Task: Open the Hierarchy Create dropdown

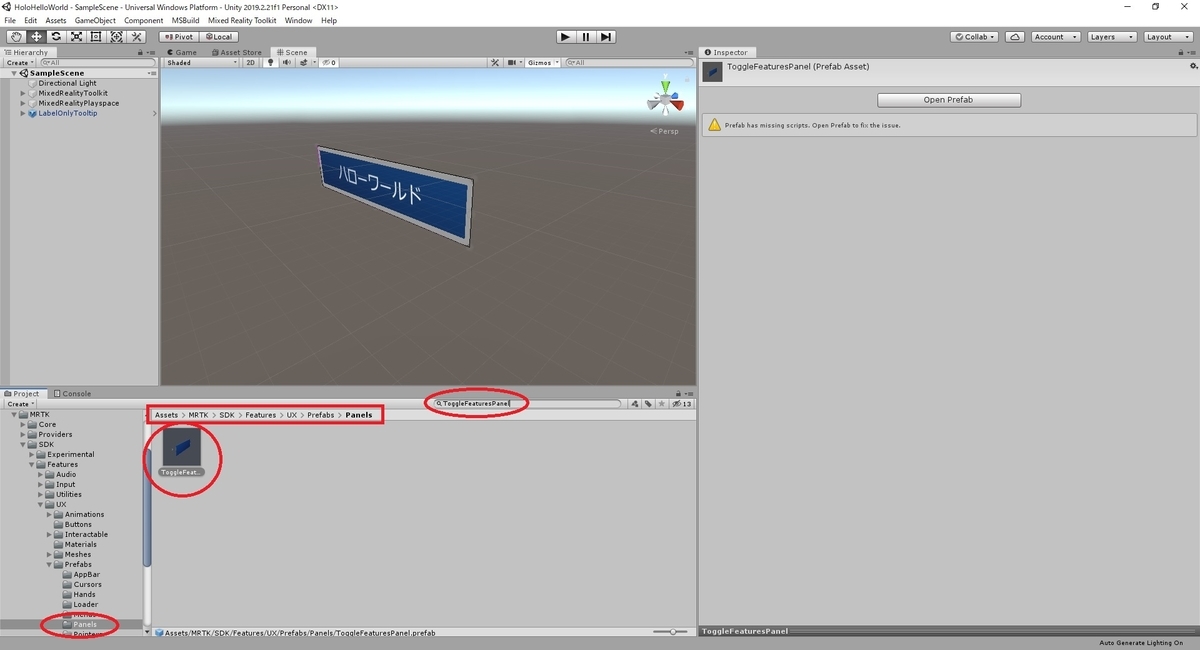Action: 18,62
